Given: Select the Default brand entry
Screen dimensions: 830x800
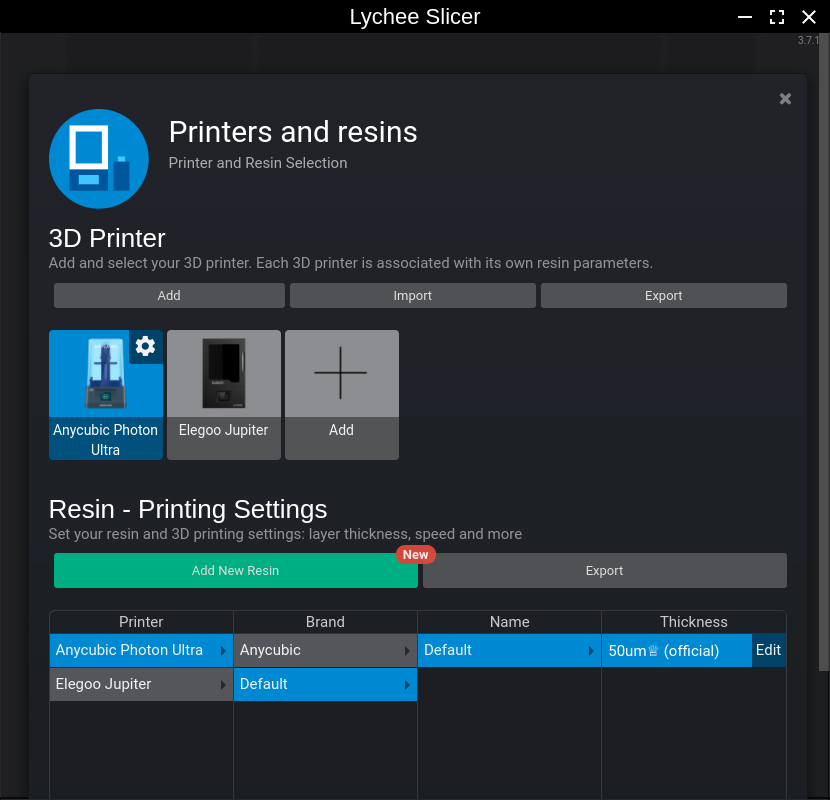Looking at the screenshot, I should click(316, 684).
